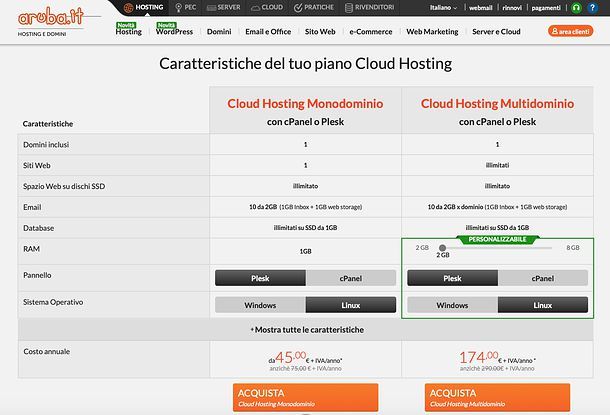
Task: Select the HOSTING top bar tab
Action: [x=144, y=7]
